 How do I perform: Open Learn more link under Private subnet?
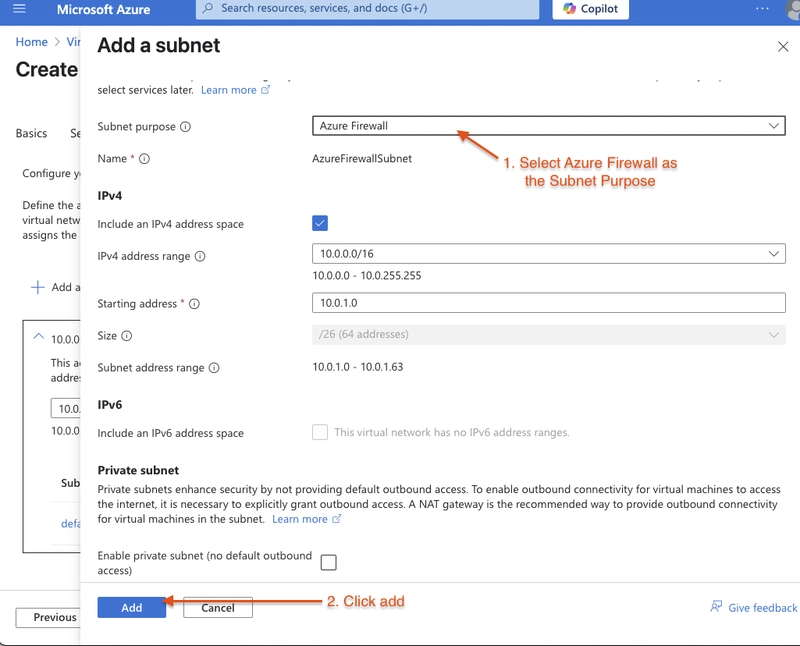tap(306, 519)
